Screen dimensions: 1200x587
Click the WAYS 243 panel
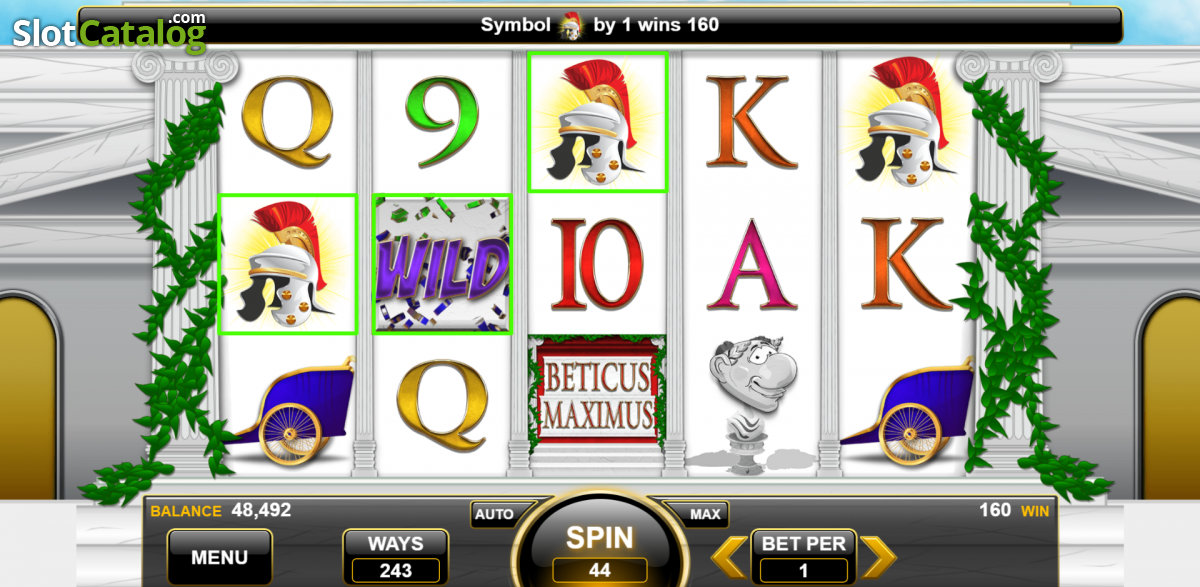[396, 557]
